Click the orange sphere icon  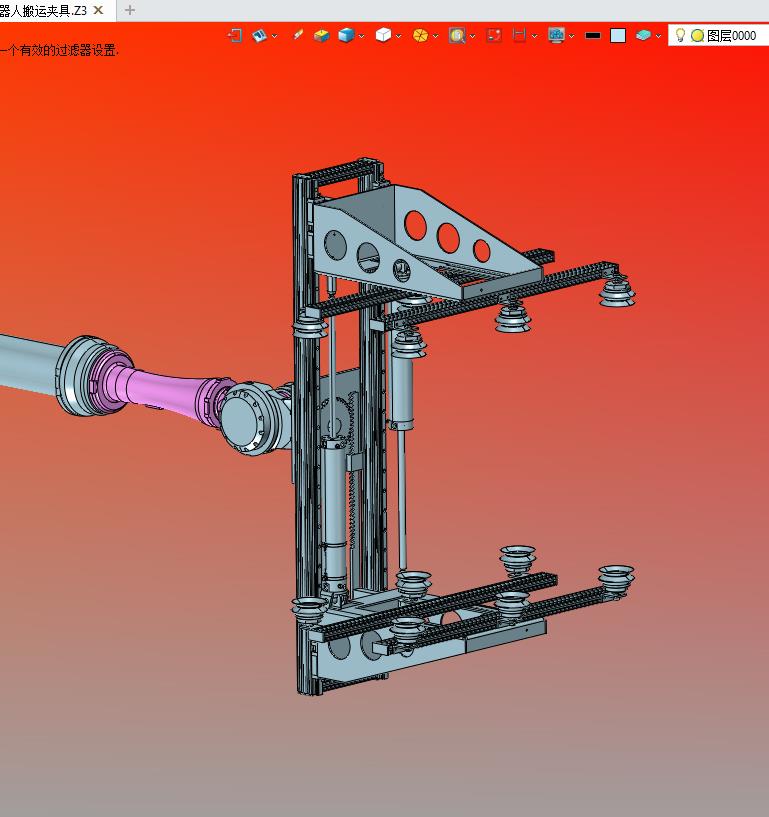coord(420,35)
